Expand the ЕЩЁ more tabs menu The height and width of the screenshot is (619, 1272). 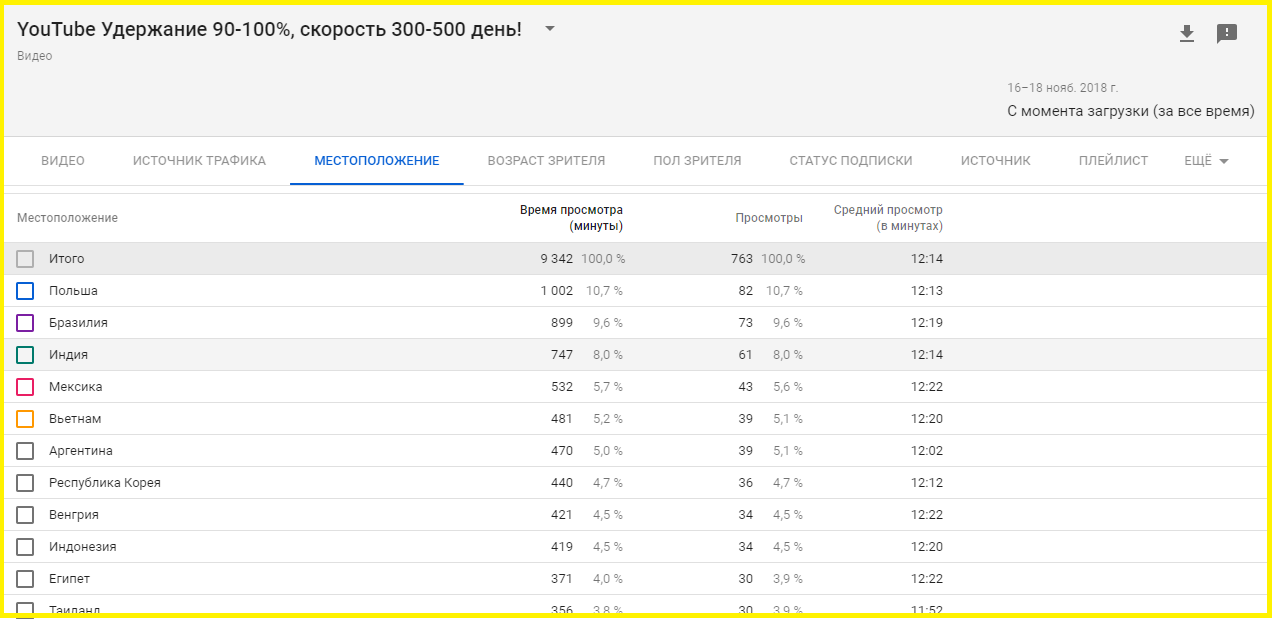(x=1206, y=161)
